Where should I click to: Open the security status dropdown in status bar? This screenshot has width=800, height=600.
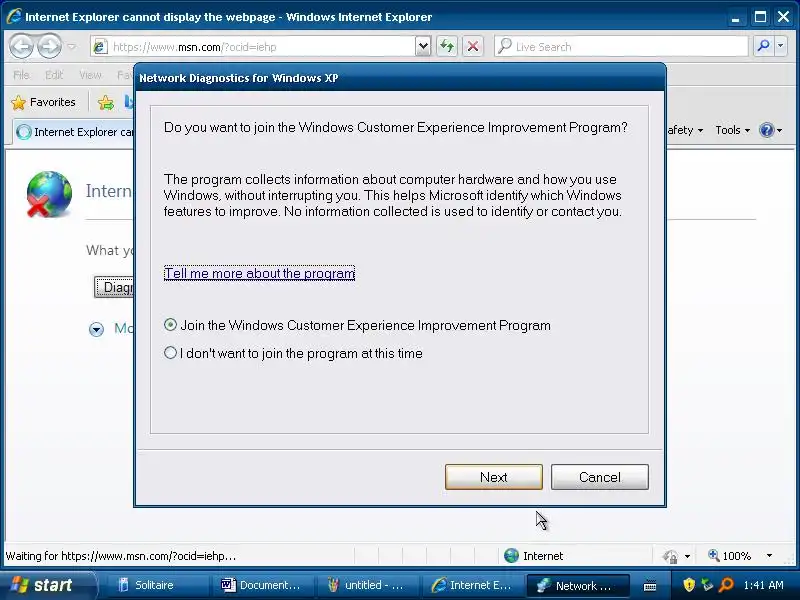pyautogui.click(x=687, y=556)
